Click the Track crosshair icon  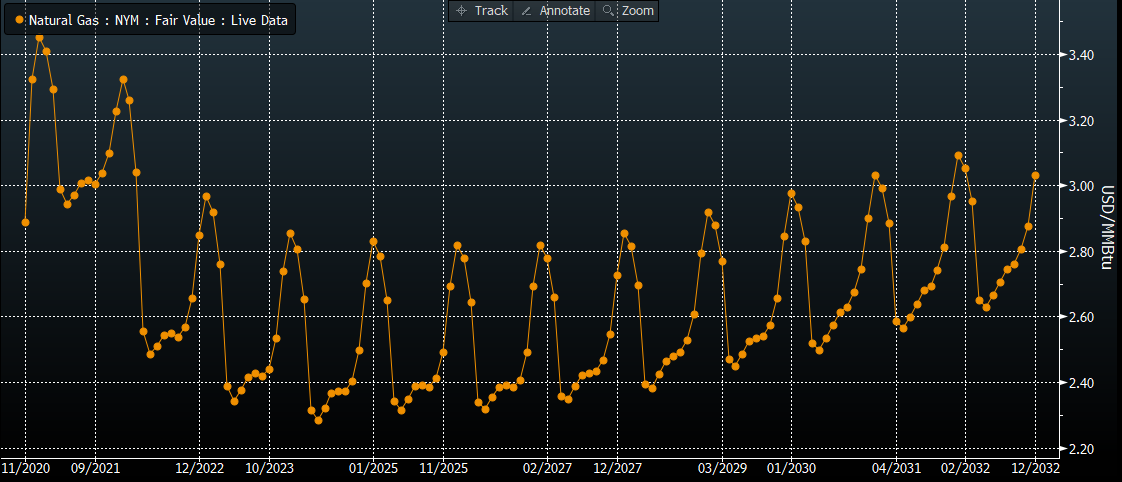tap(461, 11)
